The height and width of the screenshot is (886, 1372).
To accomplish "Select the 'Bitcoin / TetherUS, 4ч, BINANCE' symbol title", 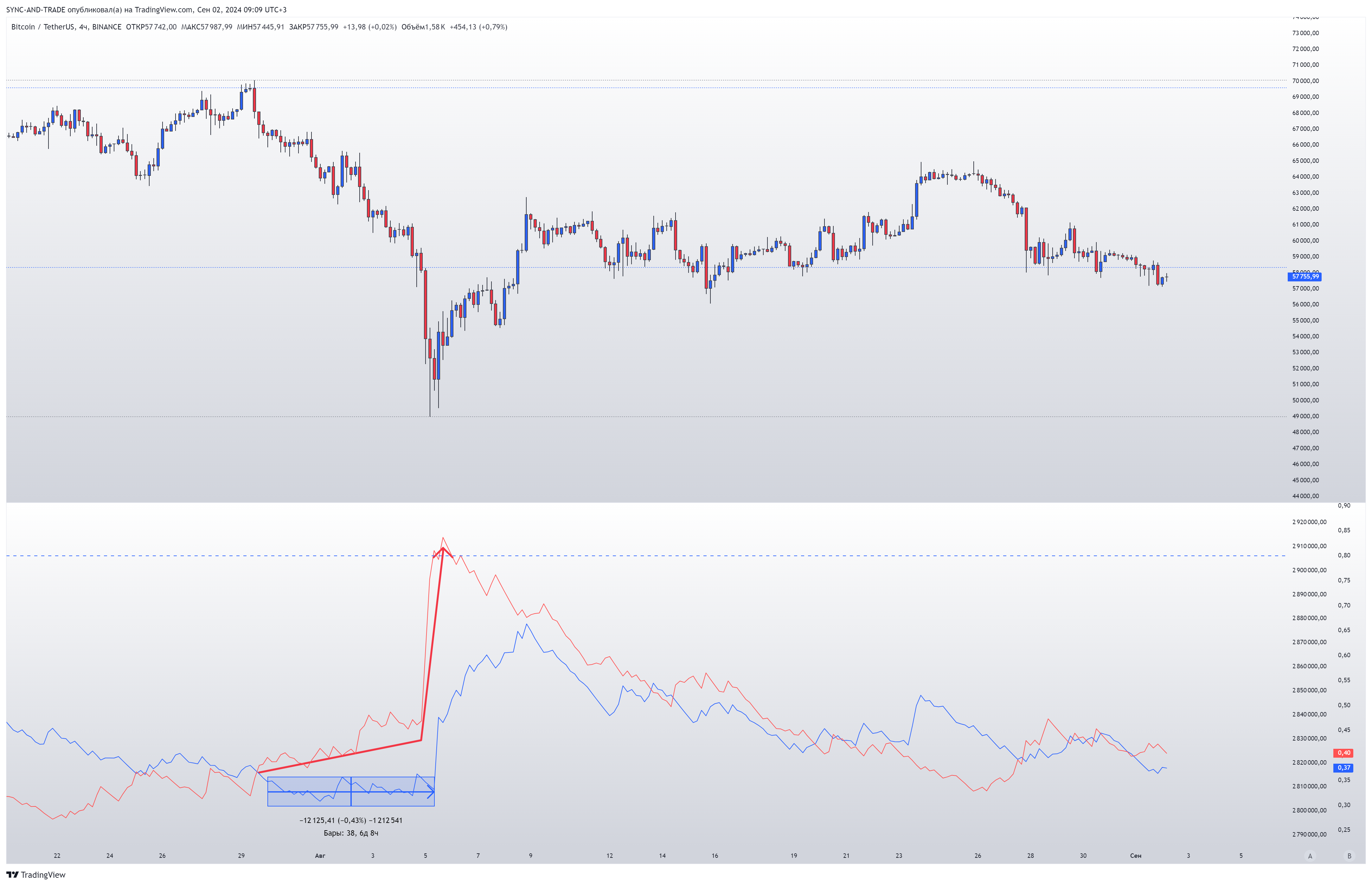I will [x=66, y=27].
